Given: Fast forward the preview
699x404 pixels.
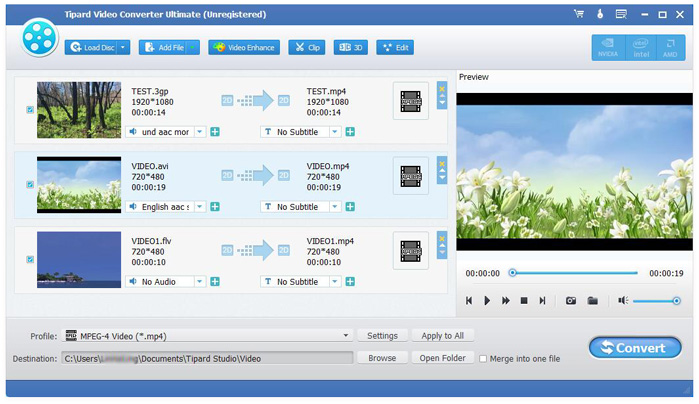Looking at the screenshot, I should [x=506, y=301].
